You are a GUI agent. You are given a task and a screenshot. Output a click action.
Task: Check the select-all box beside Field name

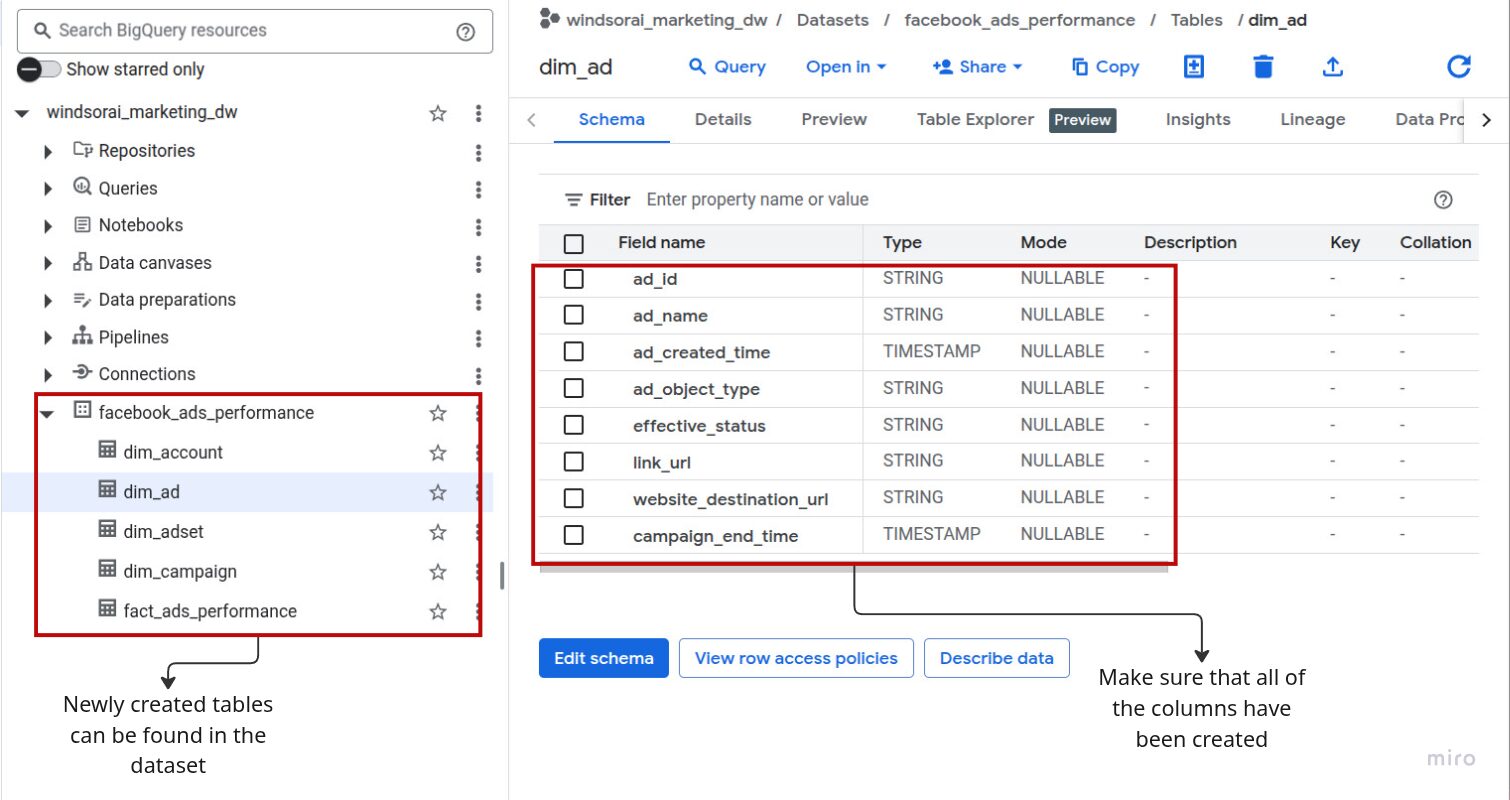573,243
